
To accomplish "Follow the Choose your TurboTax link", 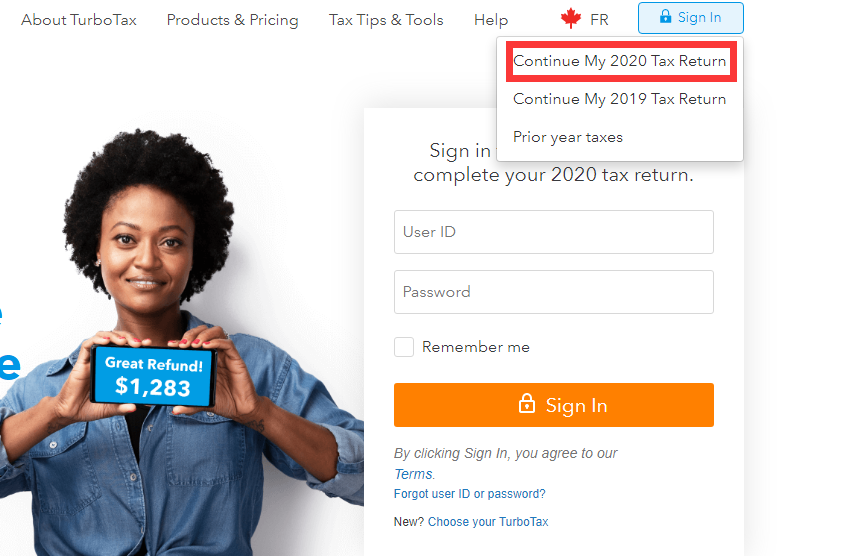I will 488,522.
